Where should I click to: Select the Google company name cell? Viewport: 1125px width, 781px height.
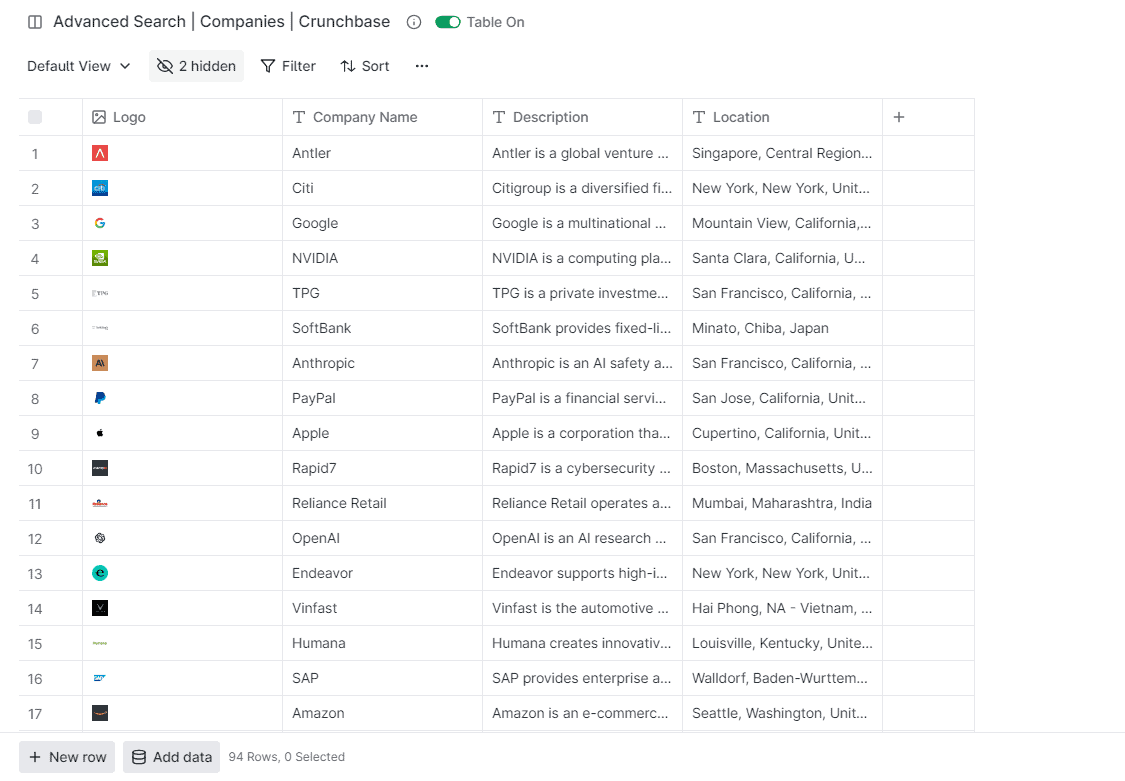(382, 223)
